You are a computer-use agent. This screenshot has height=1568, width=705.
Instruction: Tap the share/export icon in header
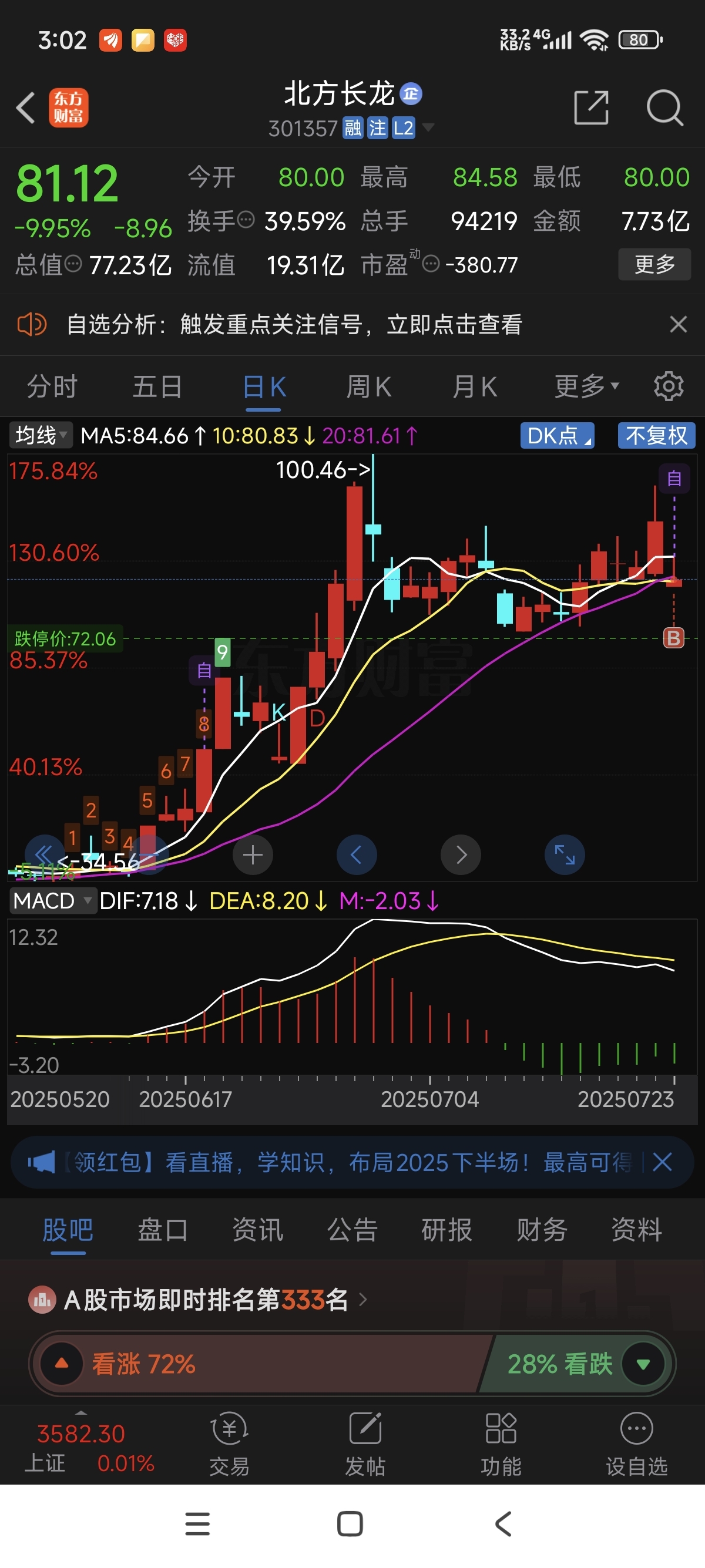(x=591, y=107)
